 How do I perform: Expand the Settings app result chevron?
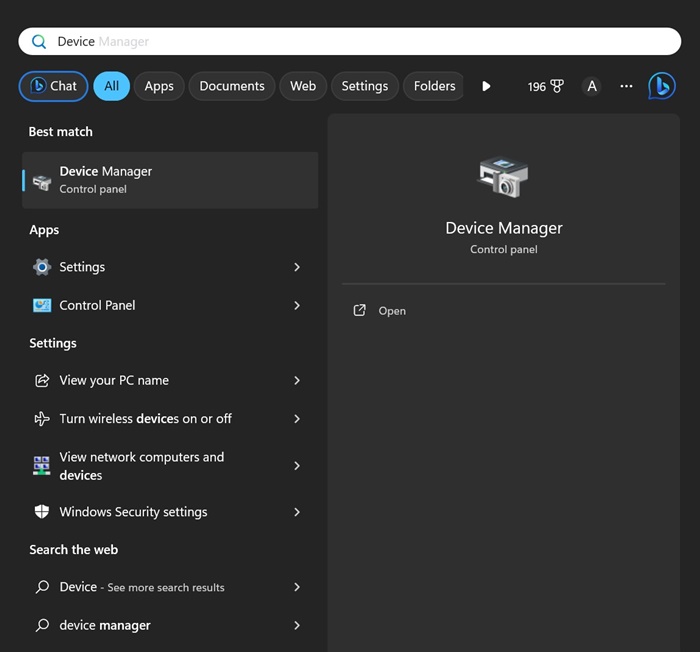point(297,267)
